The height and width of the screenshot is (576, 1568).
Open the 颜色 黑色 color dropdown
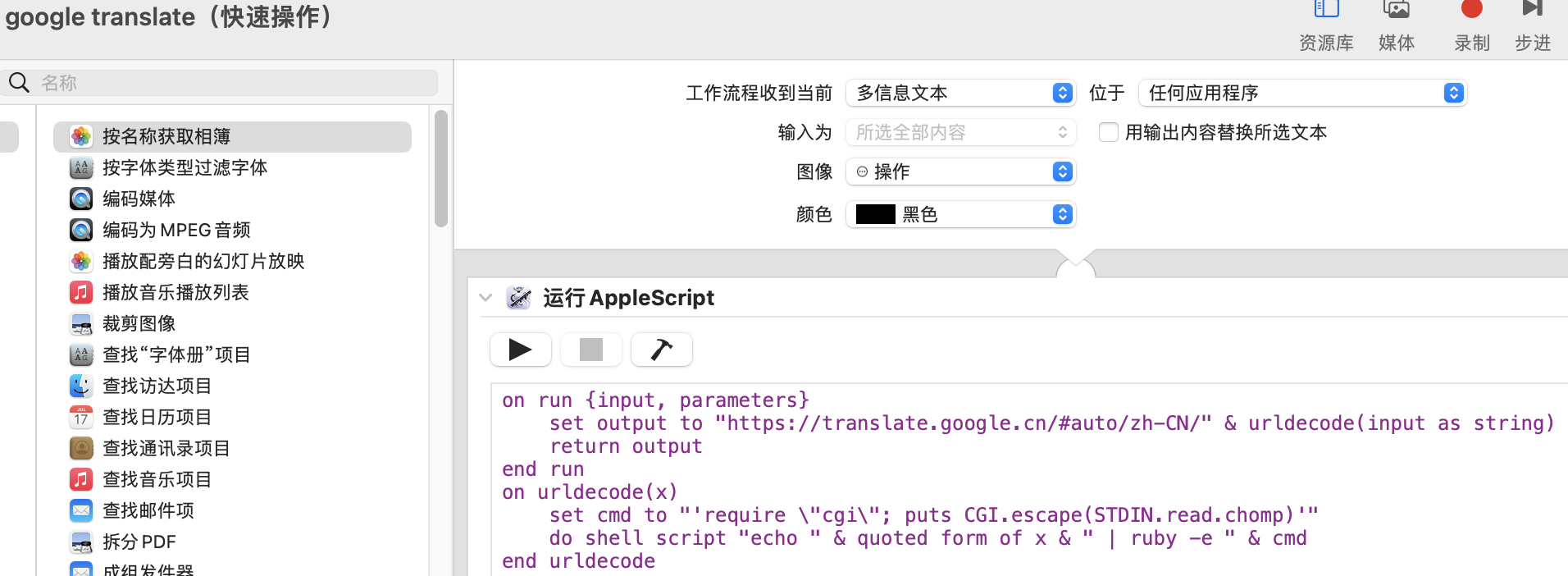pyautogui.click(x=960, y=214)
